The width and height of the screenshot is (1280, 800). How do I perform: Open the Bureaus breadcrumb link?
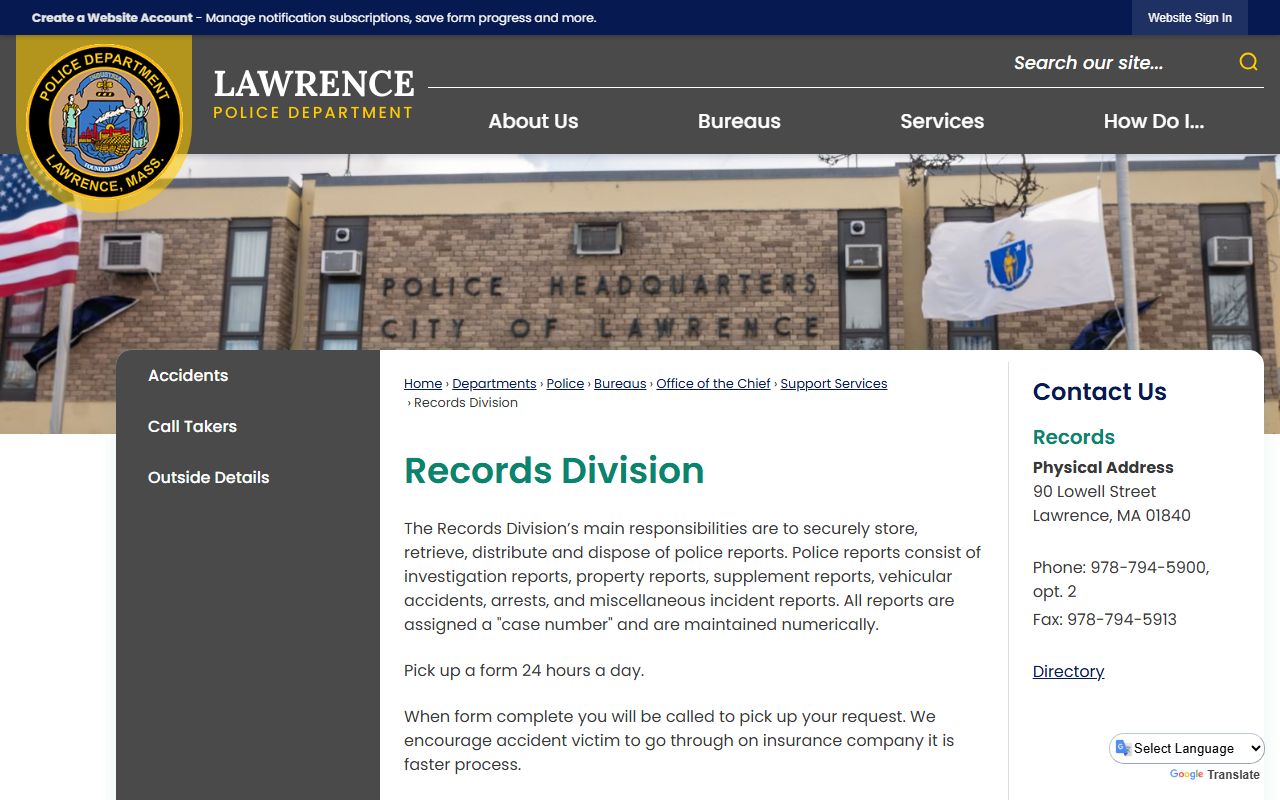(x=620, y=384)
